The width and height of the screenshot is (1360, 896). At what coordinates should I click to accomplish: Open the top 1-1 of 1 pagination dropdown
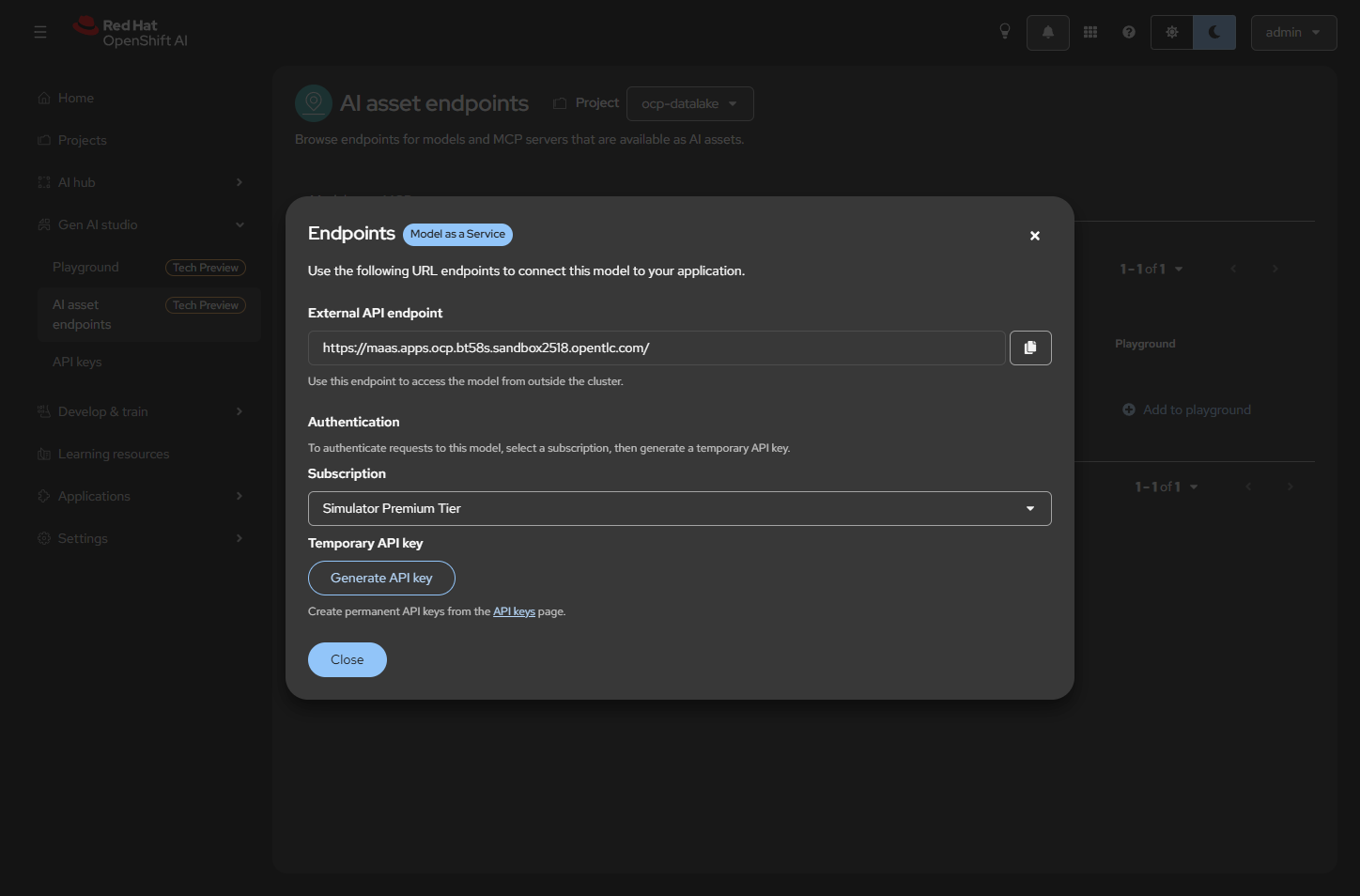(1151, 269)
